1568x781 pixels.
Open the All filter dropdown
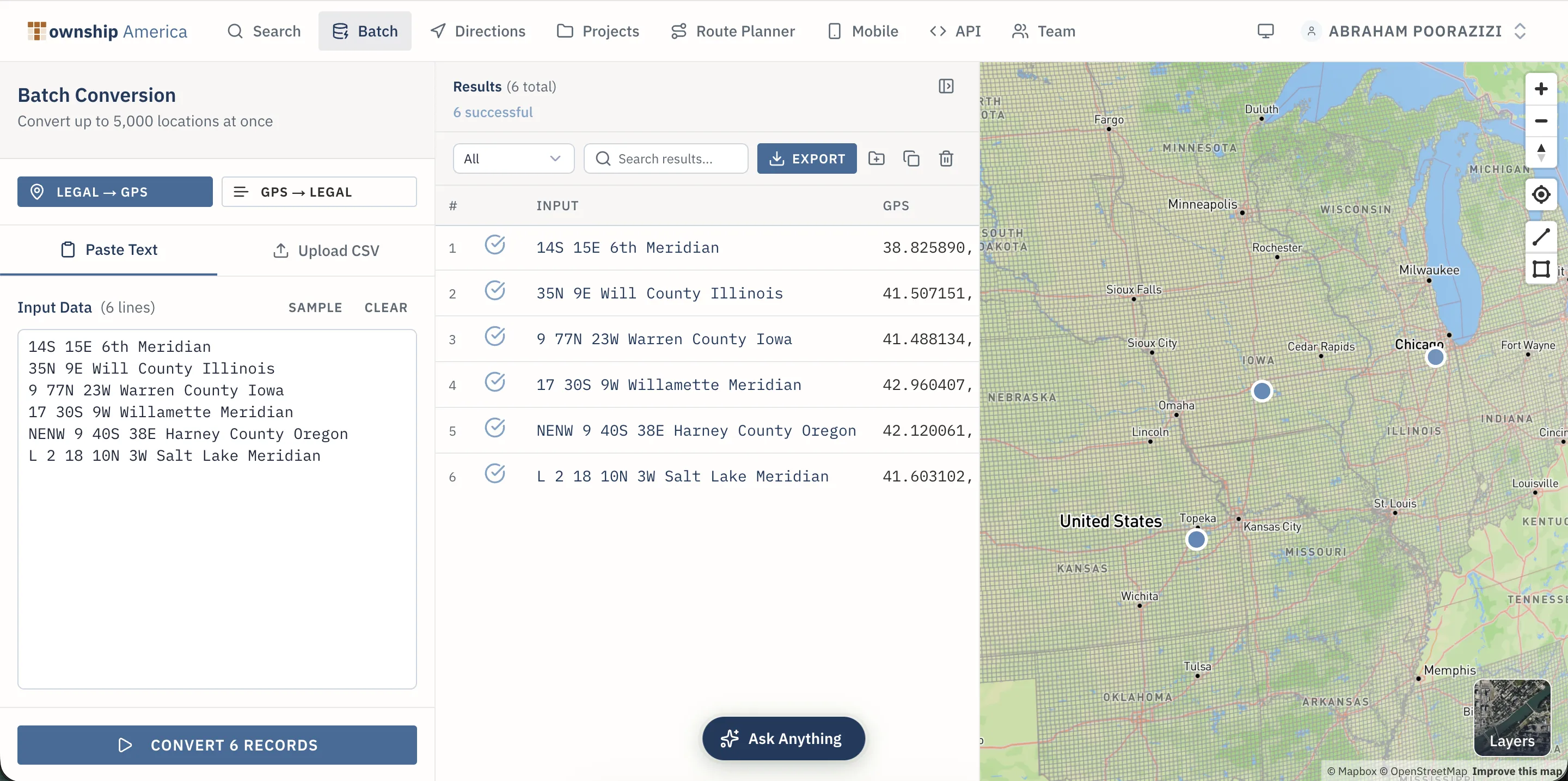(x=513, y=159)
